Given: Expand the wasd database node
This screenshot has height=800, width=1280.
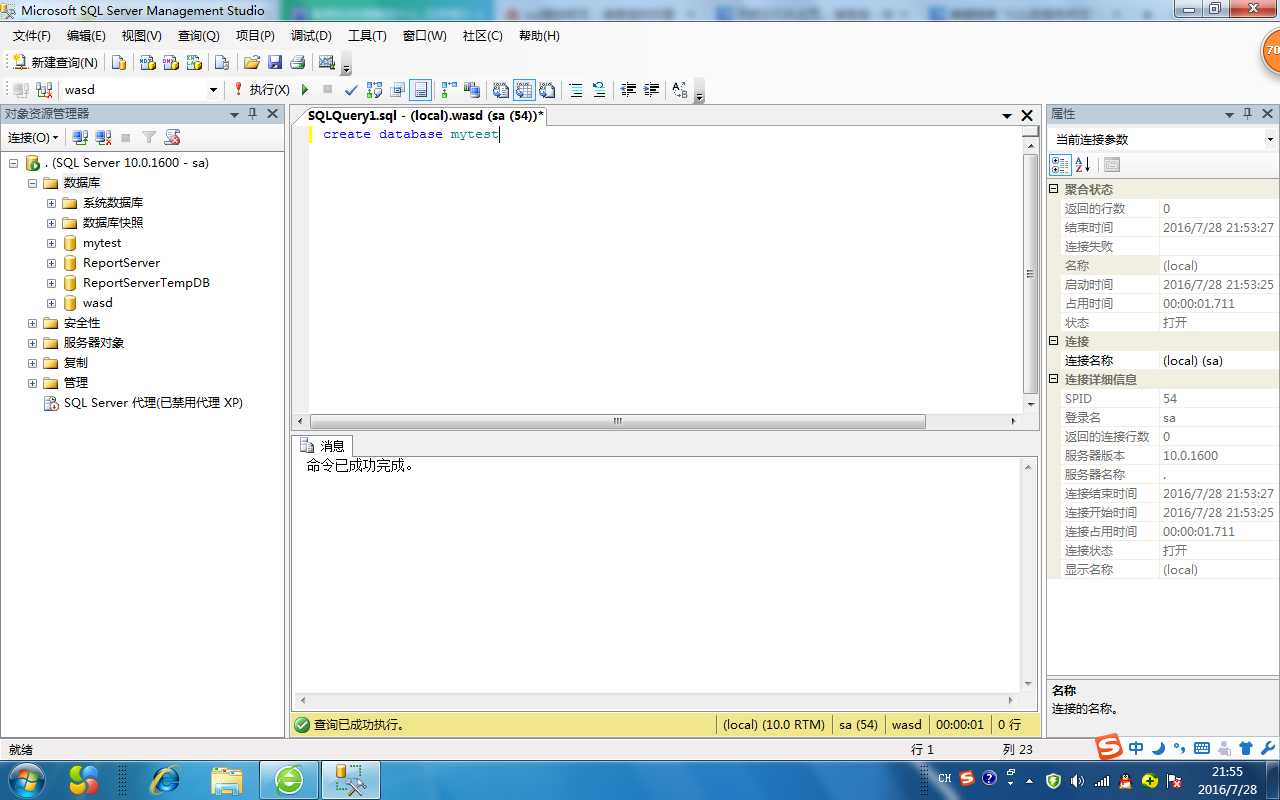Looking at the screenshot, I should point(51,303).
